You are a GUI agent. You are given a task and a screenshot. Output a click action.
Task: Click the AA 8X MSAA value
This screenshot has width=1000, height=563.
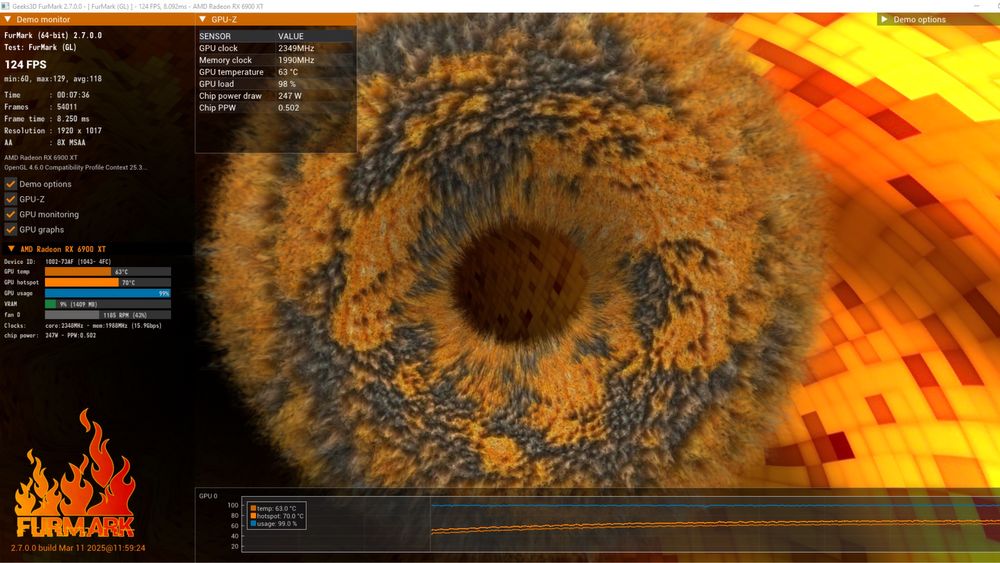71,143
